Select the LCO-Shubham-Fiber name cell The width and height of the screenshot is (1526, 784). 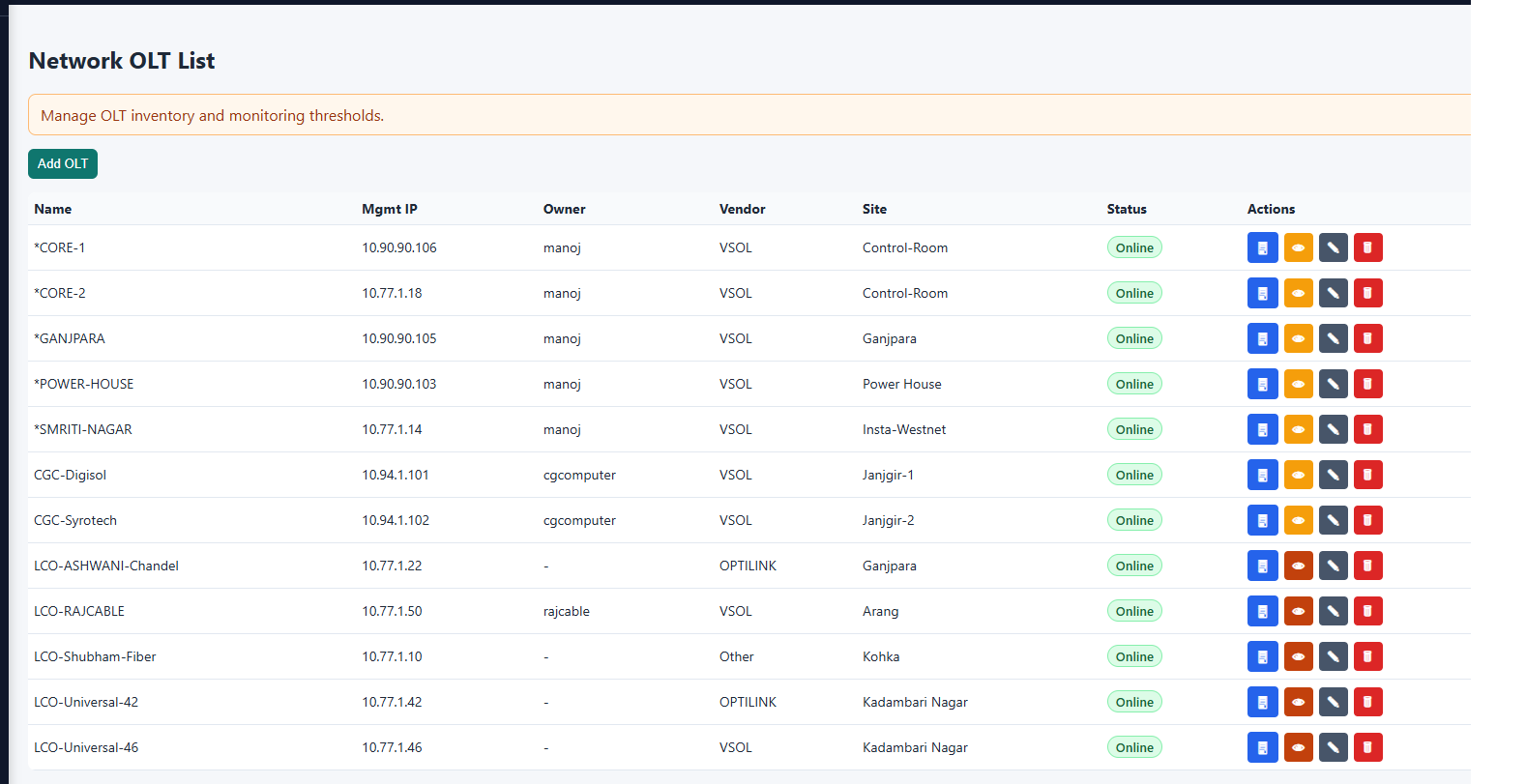coord(95,656)
